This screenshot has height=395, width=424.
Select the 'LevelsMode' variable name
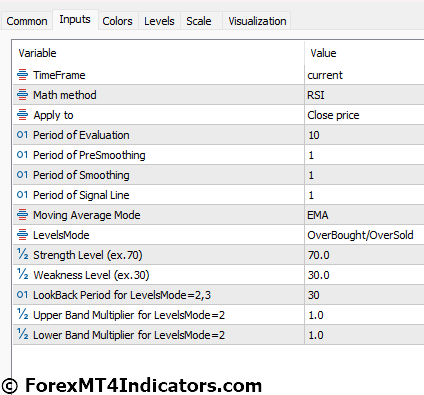pyautogui.click(x=61, y=235)
